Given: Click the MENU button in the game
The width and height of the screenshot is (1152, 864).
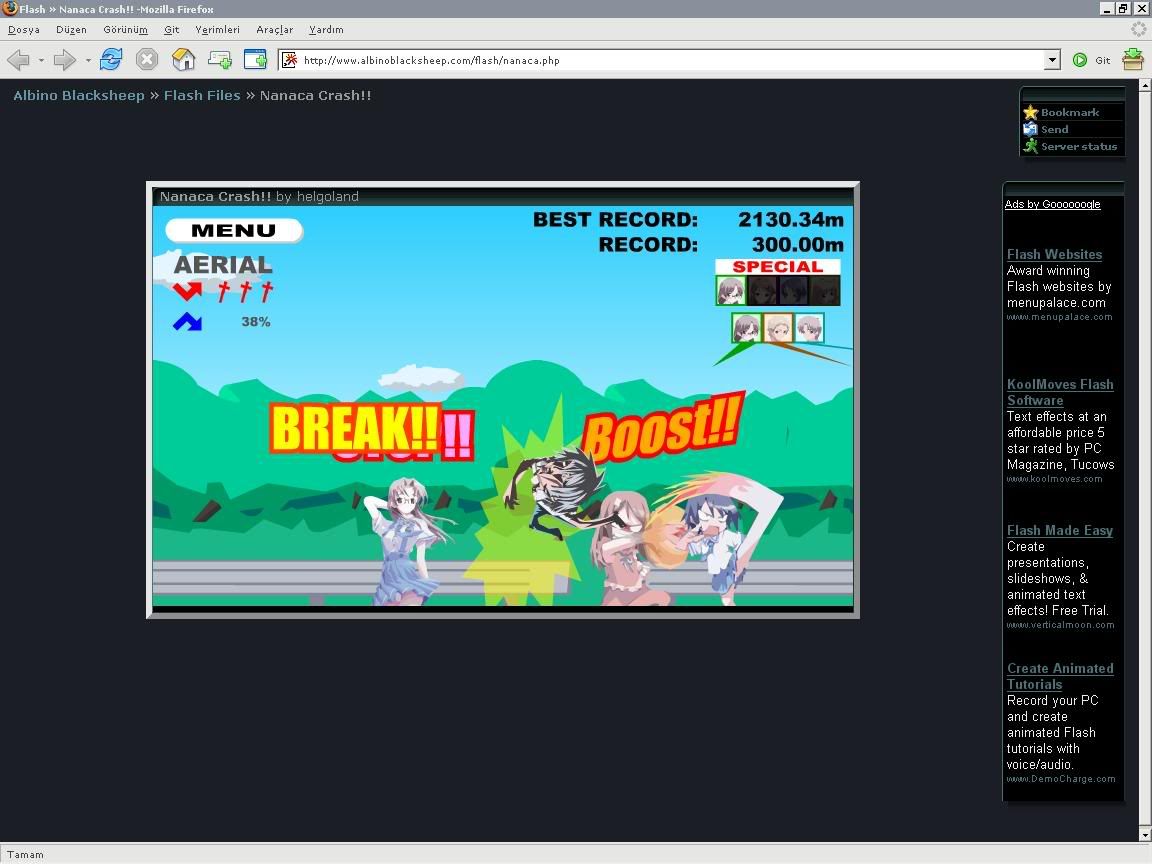Looking at the screenshot, I should pyautogui.click(x=234, y=230).
